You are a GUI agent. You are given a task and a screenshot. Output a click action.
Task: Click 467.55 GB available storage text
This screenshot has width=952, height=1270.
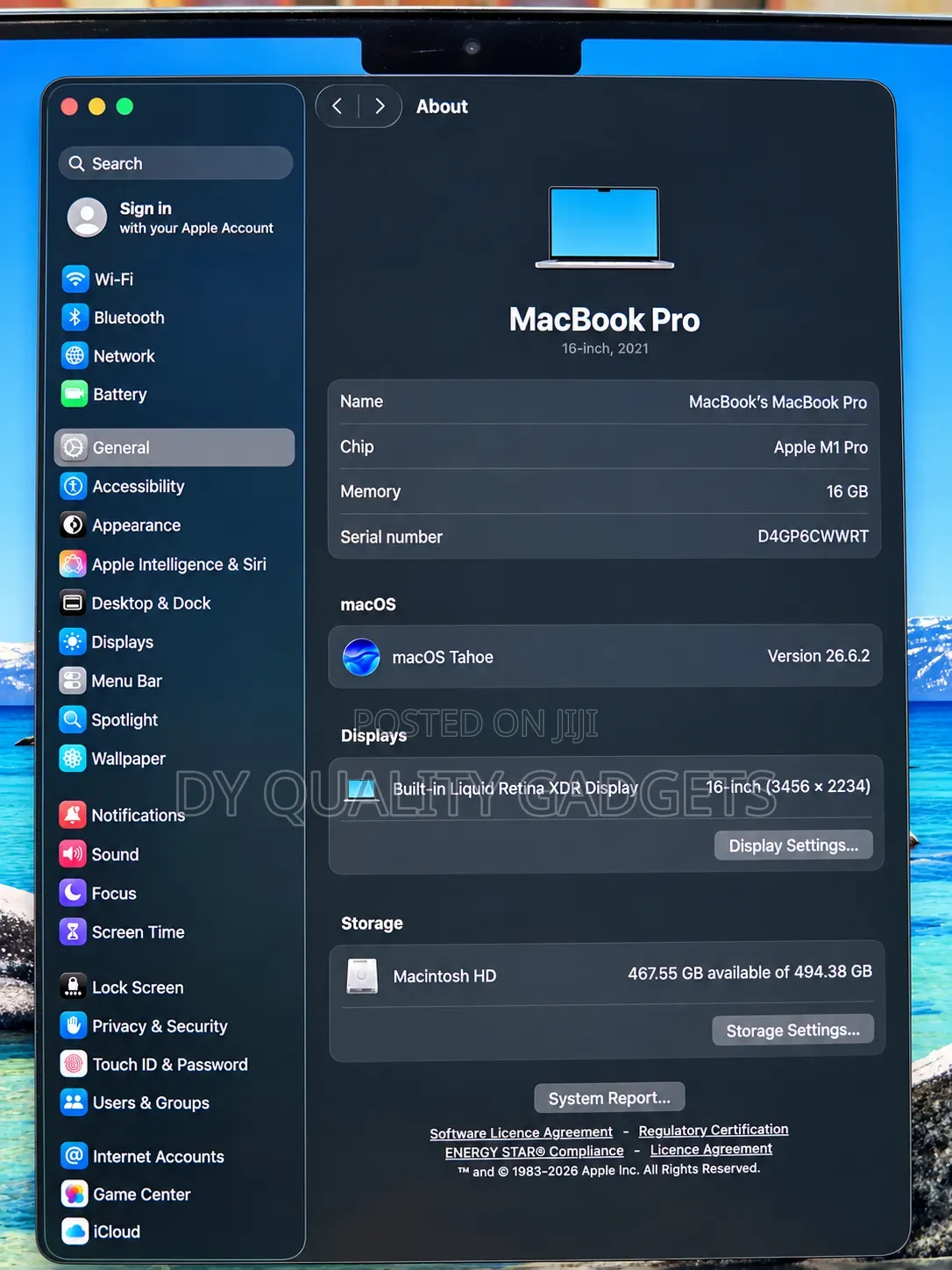(x=750, y=972)
